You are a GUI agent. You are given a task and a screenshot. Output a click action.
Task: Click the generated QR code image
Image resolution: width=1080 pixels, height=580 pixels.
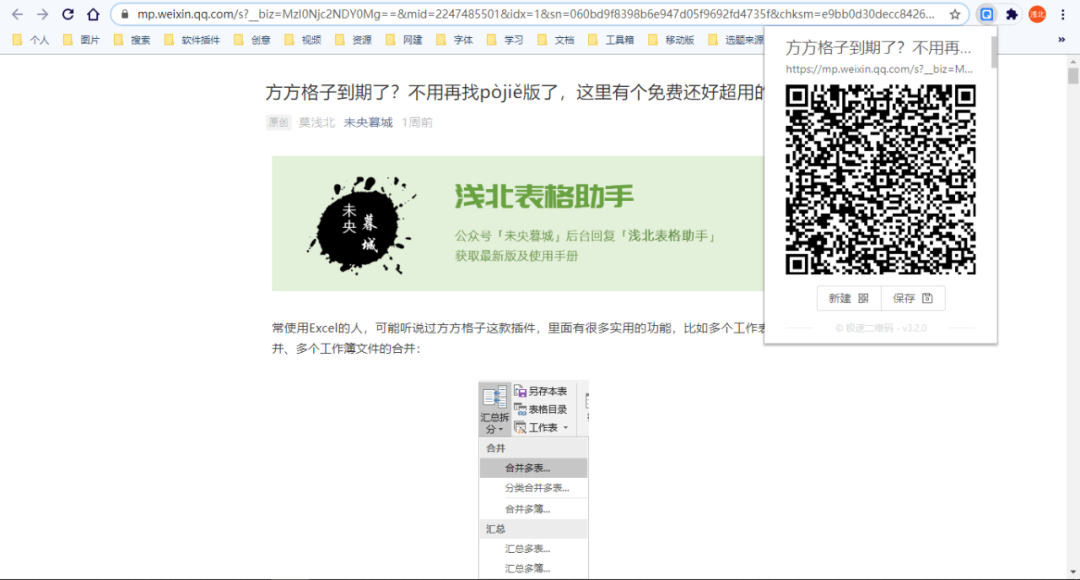(880, 180)
